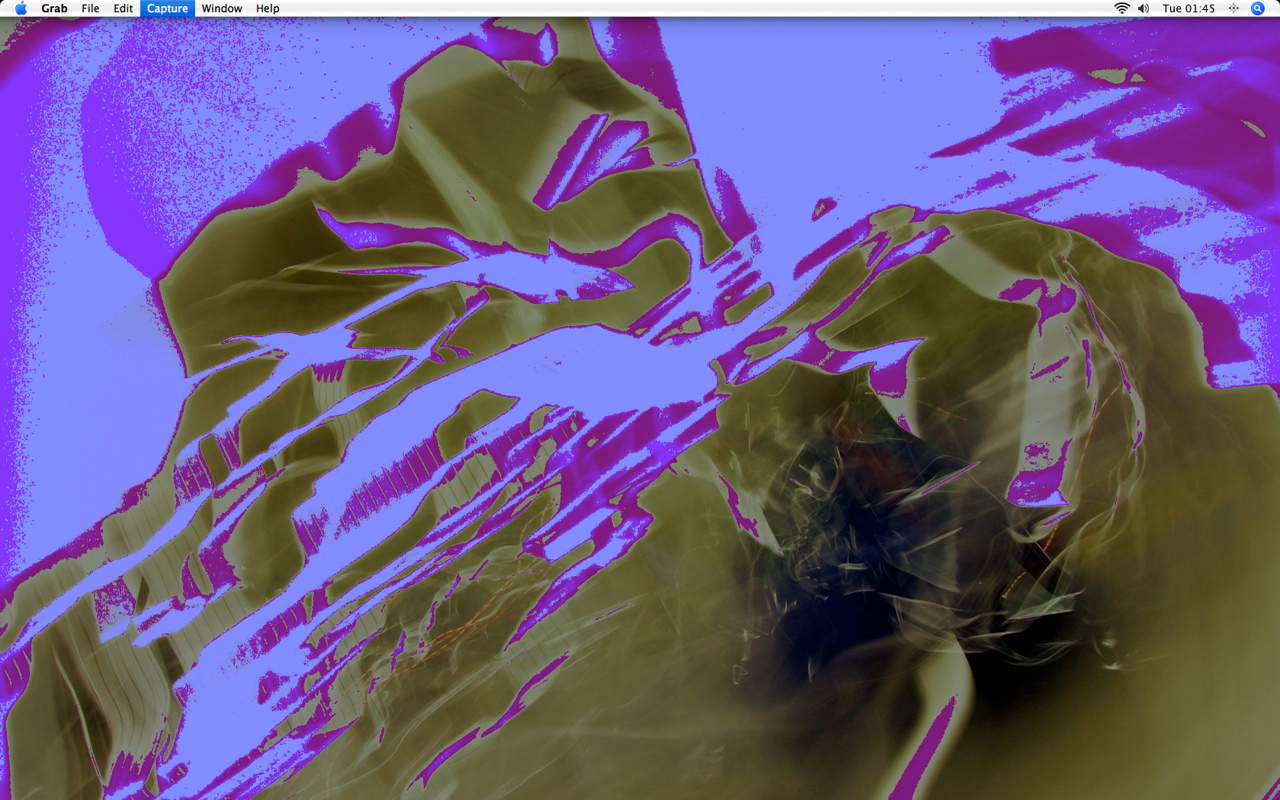This screenshot has width=1280, height=800.
Task: Click the Spaces icon in menu bar
Action: pyautogui.click(x=1233, y=8)
